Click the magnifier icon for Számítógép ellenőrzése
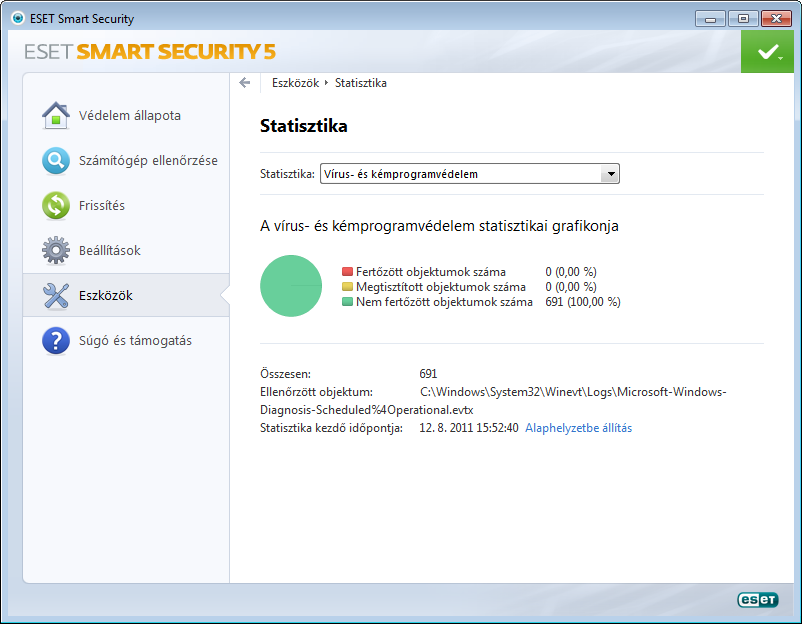The height and width of the screenshot is (624, 802). 56,161
